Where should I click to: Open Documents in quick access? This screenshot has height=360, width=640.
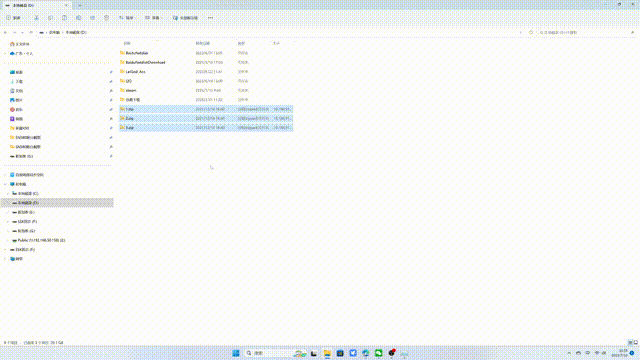point(16,91)
